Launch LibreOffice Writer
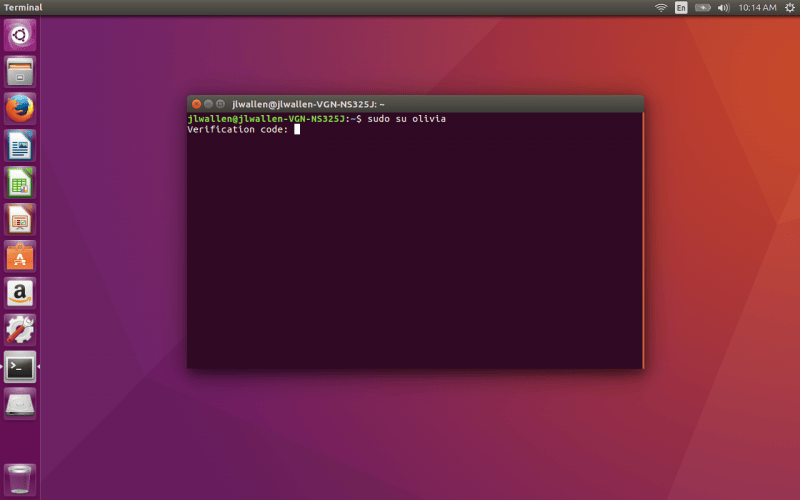Screen dimensions: 800x500 [20, 145]
